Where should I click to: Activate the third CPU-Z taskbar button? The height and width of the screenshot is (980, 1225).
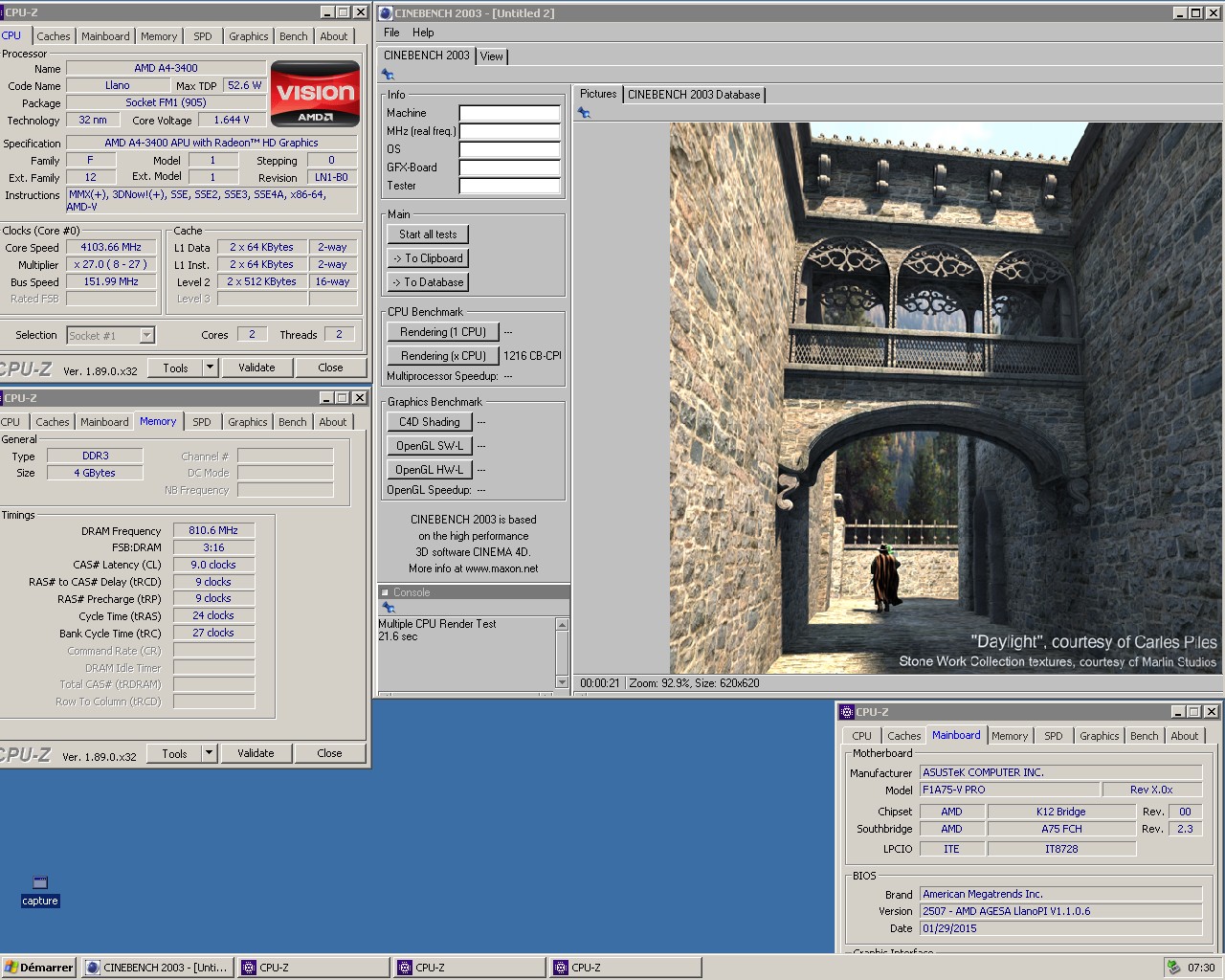[x=626, y=968]
